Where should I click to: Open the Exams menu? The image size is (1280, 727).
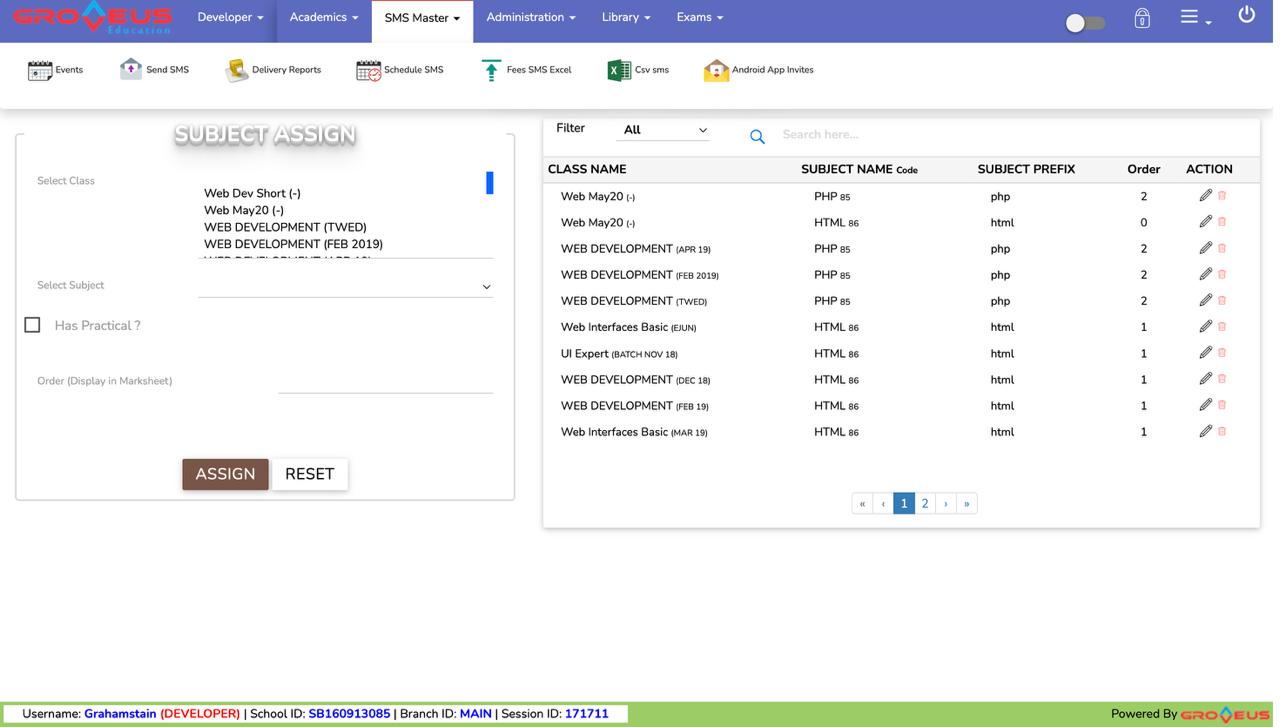699,17
